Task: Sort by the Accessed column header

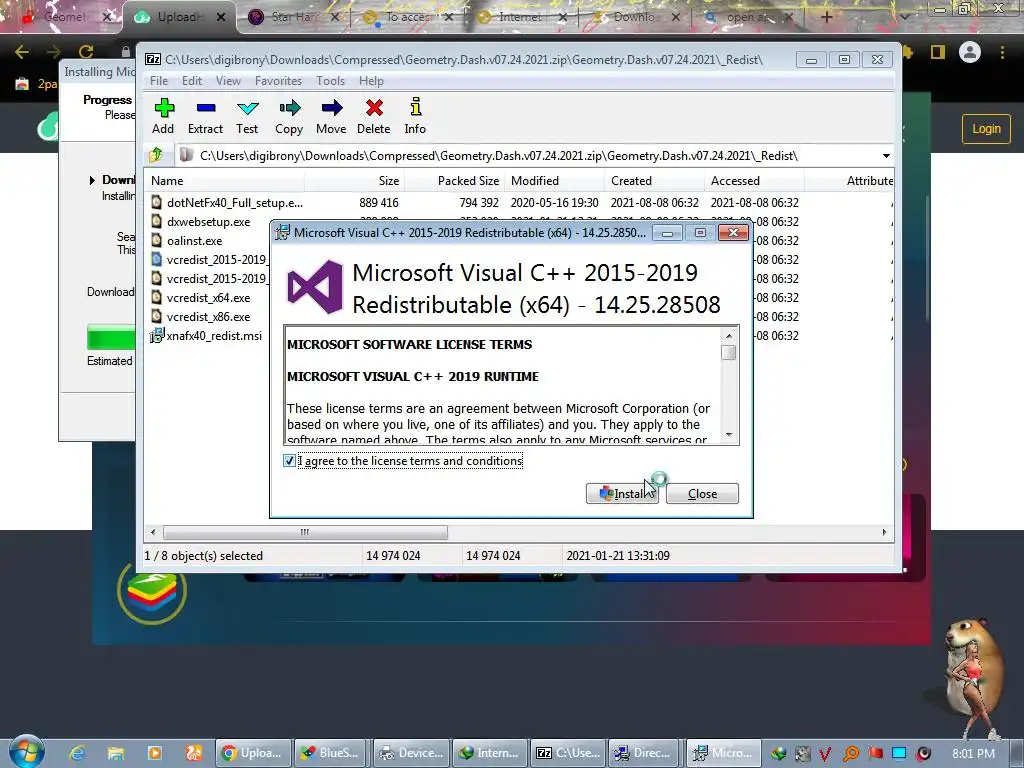Action: point(754,181)
